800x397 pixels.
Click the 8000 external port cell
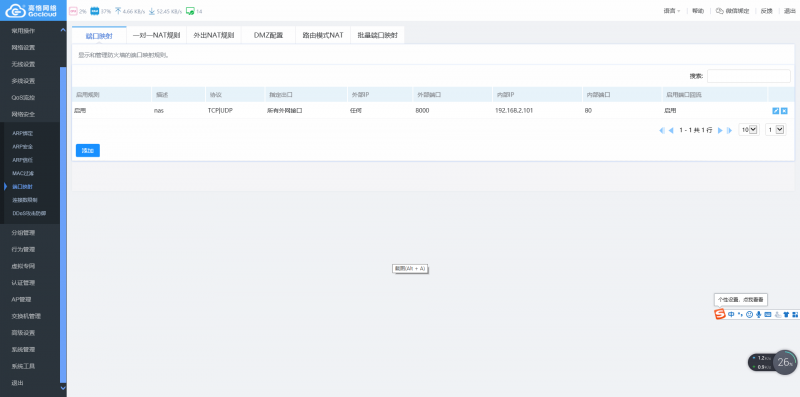(422, 110)
